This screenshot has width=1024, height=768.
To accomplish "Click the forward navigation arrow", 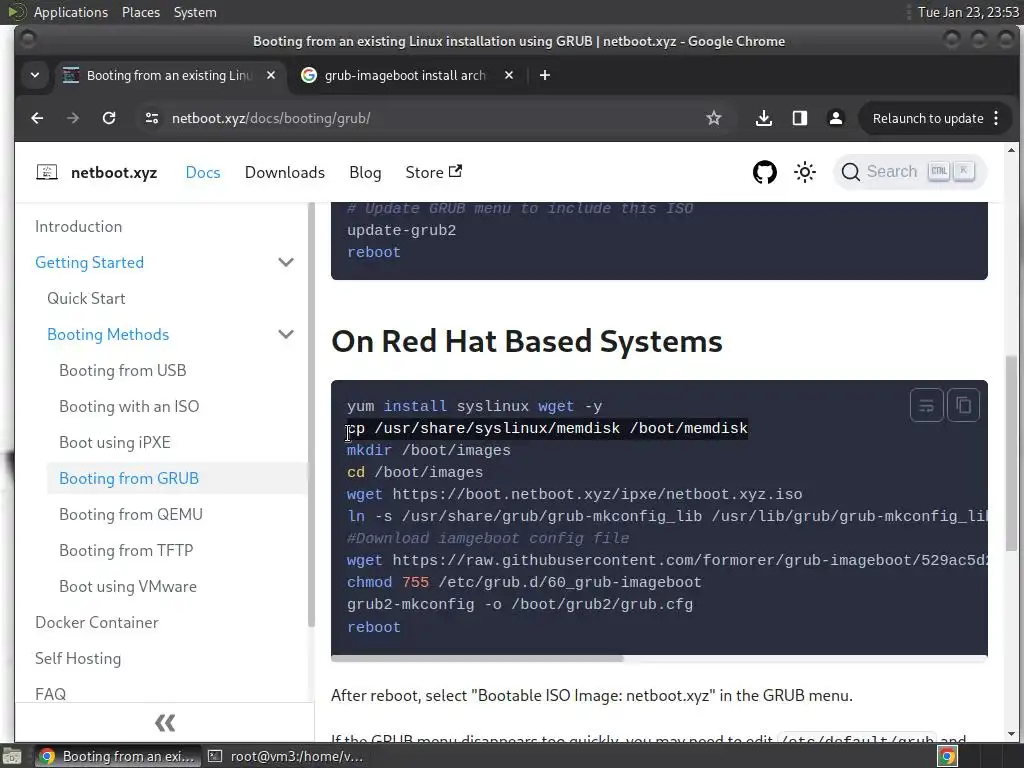I will pos(73,118).
